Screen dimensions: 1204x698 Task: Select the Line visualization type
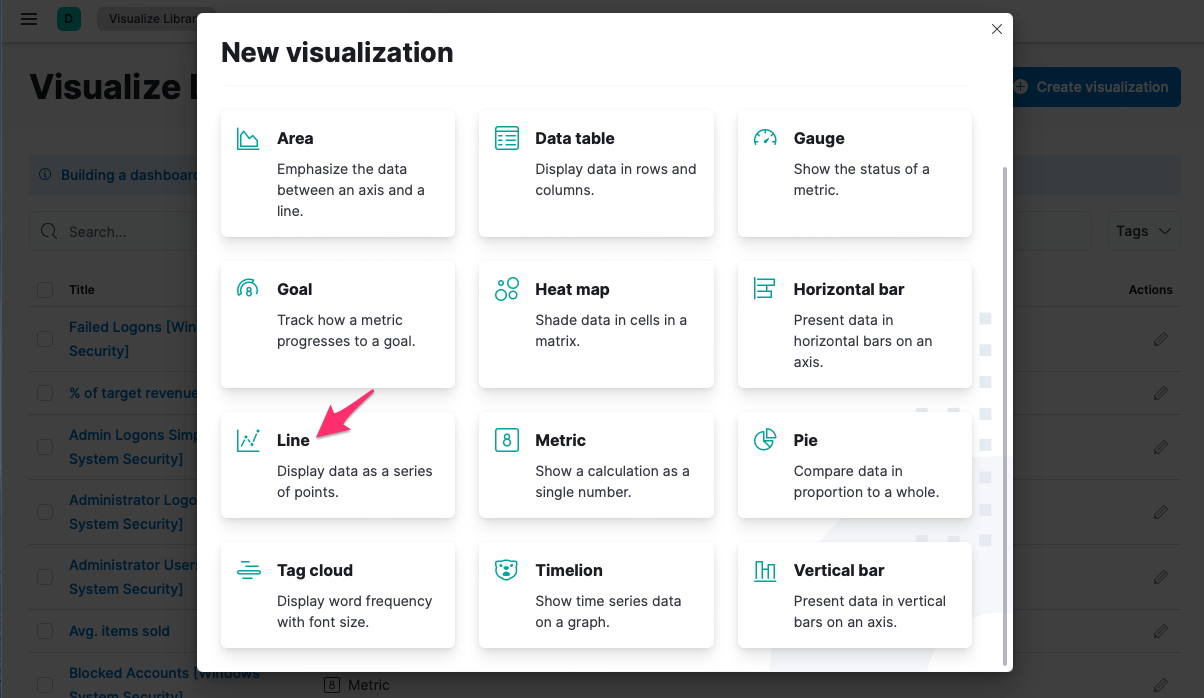337,464
